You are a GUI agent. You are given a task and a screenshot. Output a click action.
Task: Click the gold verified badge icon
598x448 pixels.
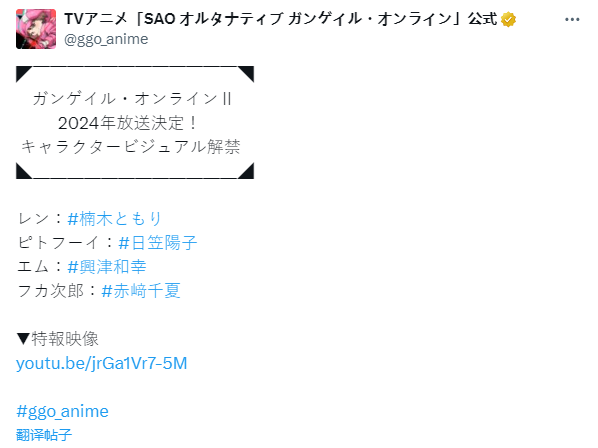tap(508, 19)
